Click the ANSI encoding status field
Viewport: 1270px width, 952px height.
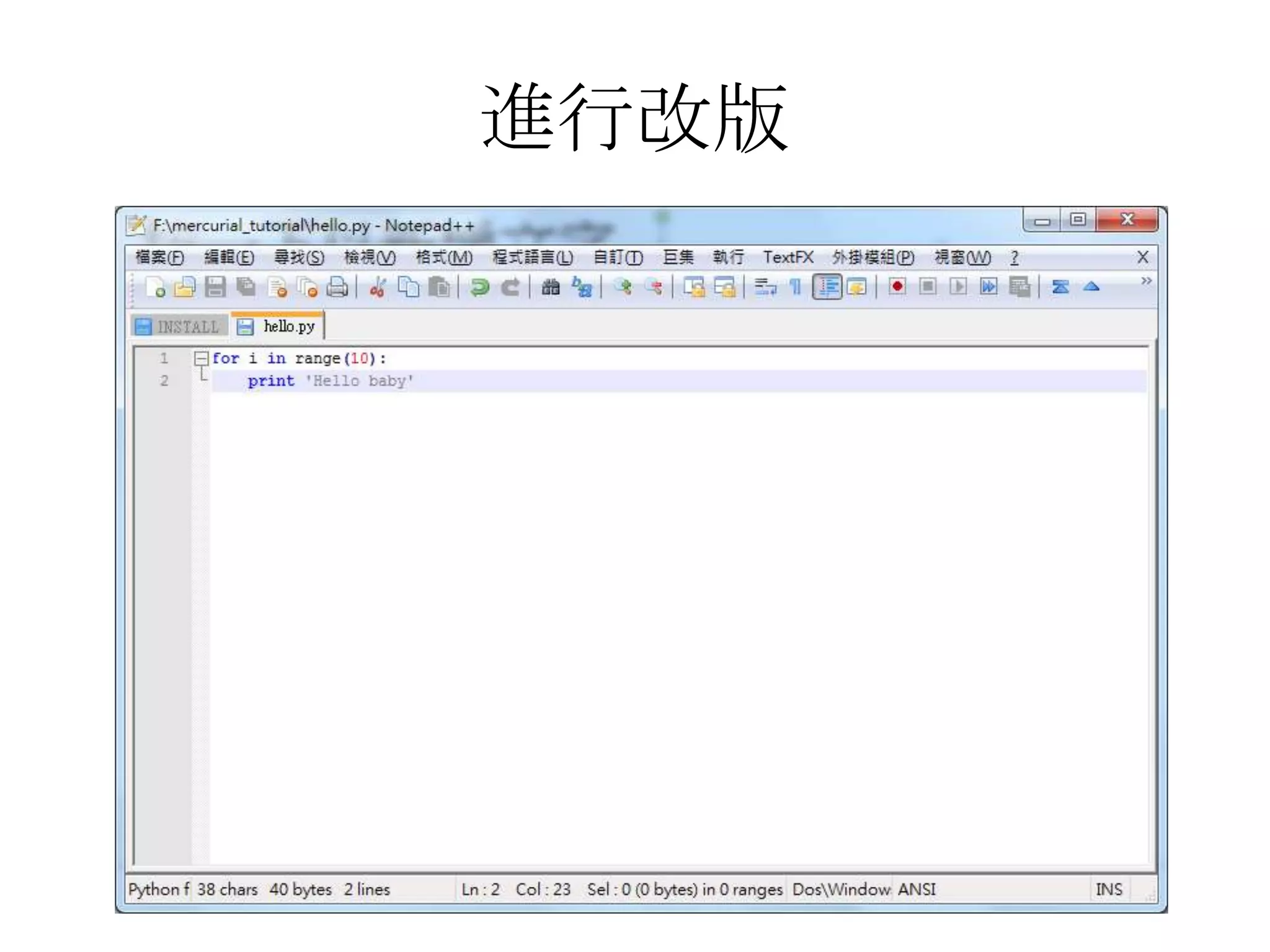click(x=917, y=889)
